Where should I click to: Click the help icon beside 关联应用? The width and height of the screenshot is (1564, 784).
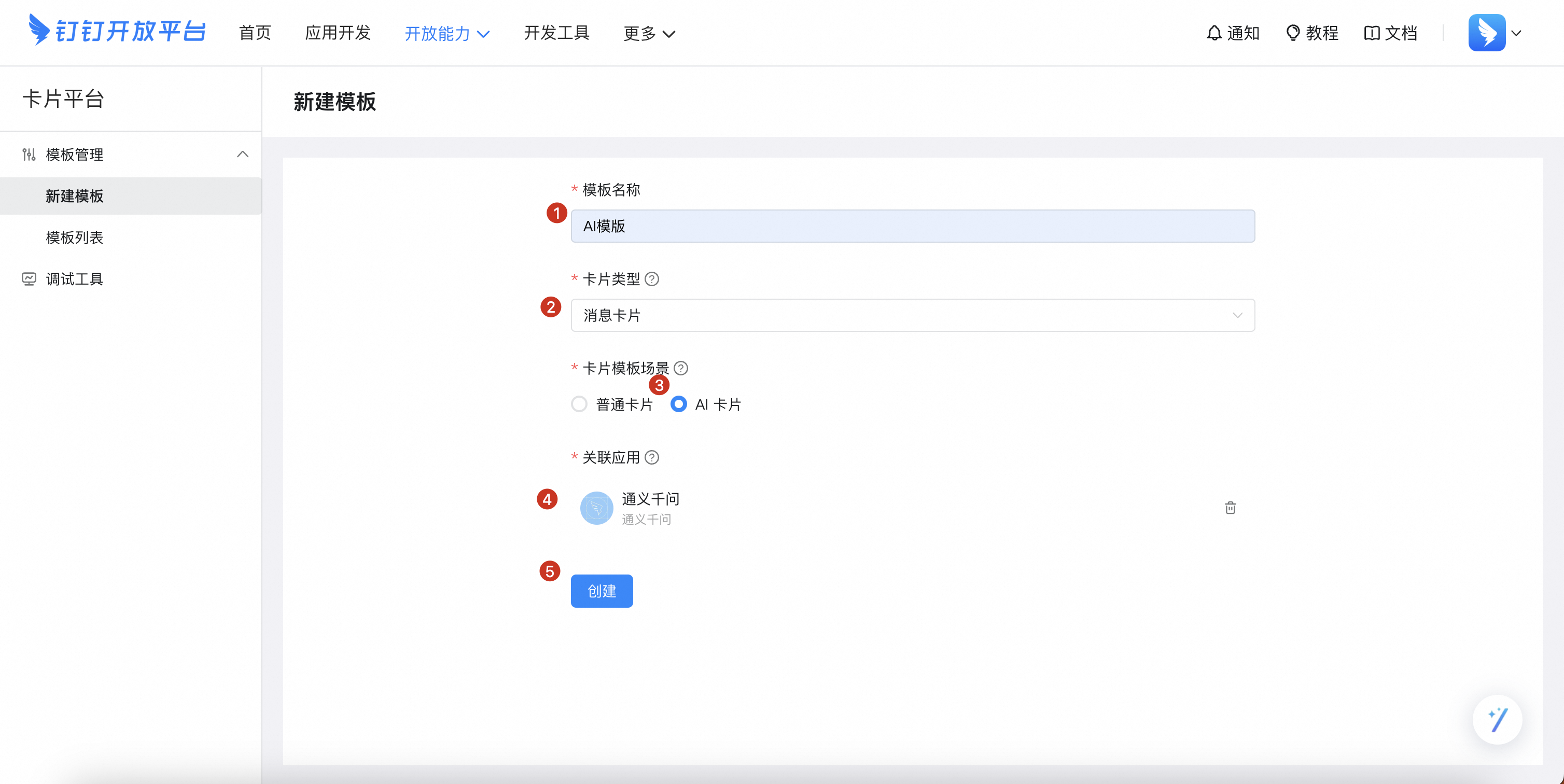(651, 457)
